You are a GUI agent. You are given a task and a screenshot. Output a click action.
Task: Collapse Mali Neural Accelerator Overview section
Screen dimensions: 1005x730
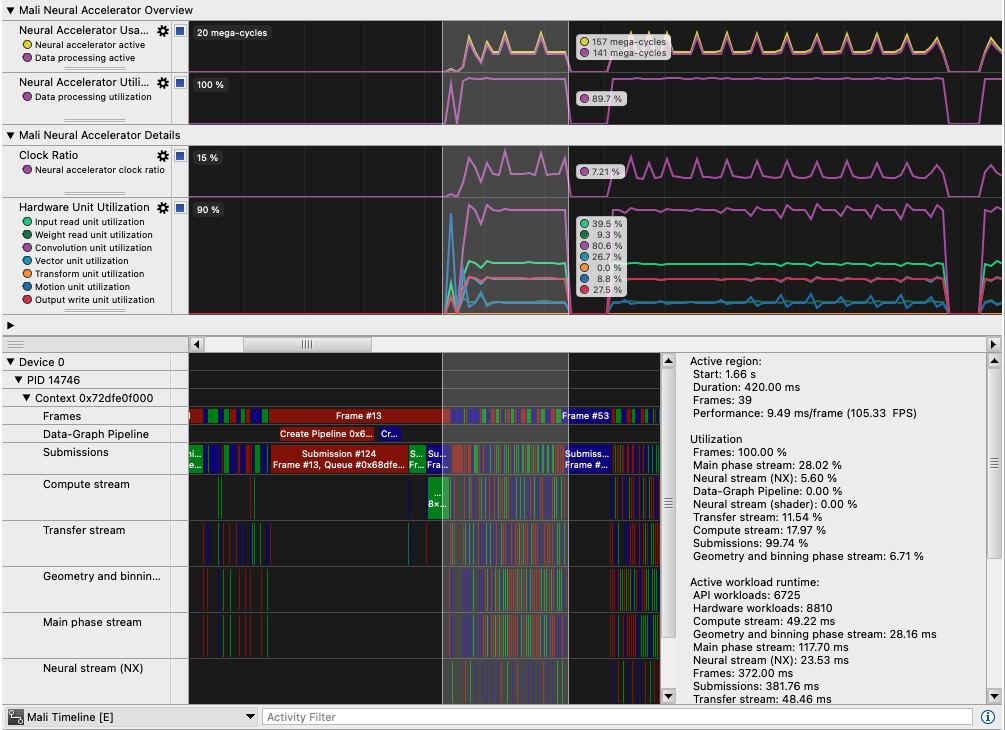(x=10, y=10)
